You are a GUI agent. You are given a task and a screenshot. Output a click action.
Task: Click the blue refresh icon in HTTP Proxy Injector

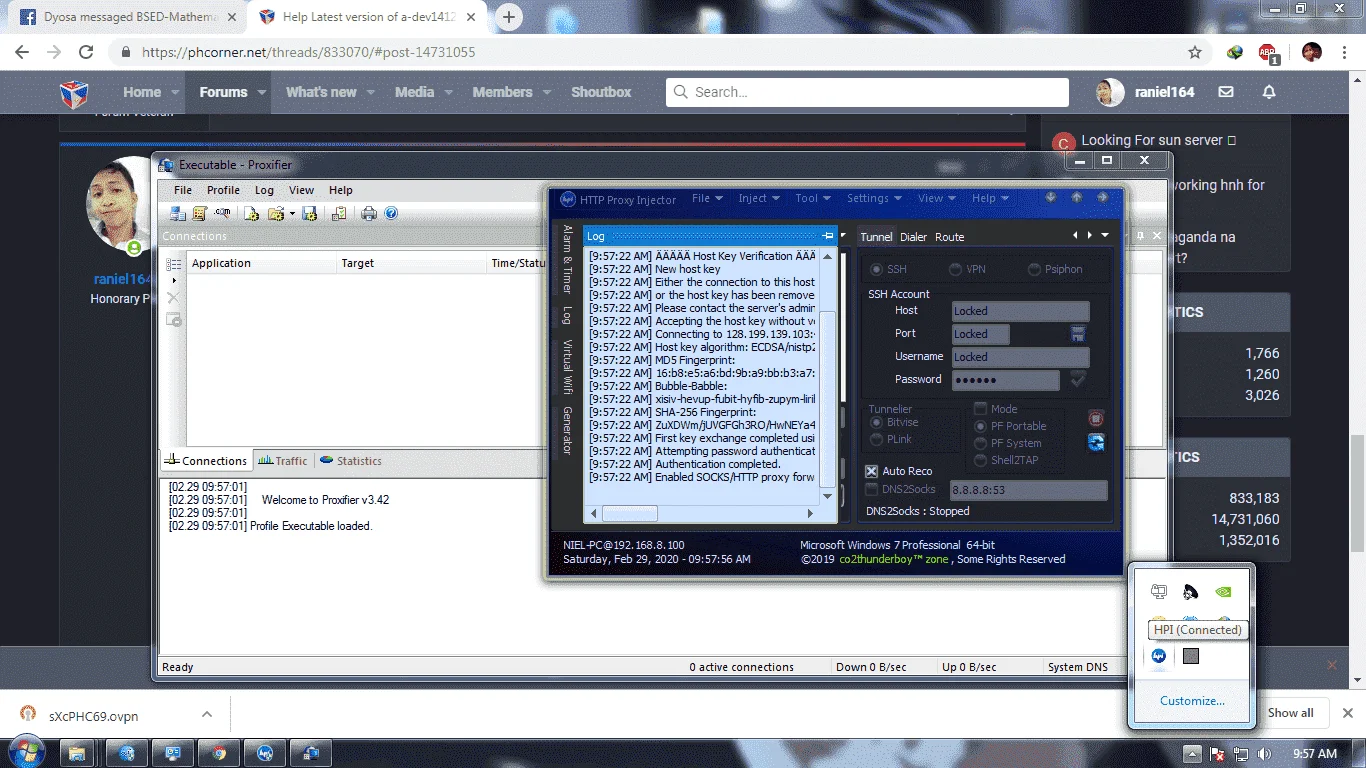point(1096,442)
